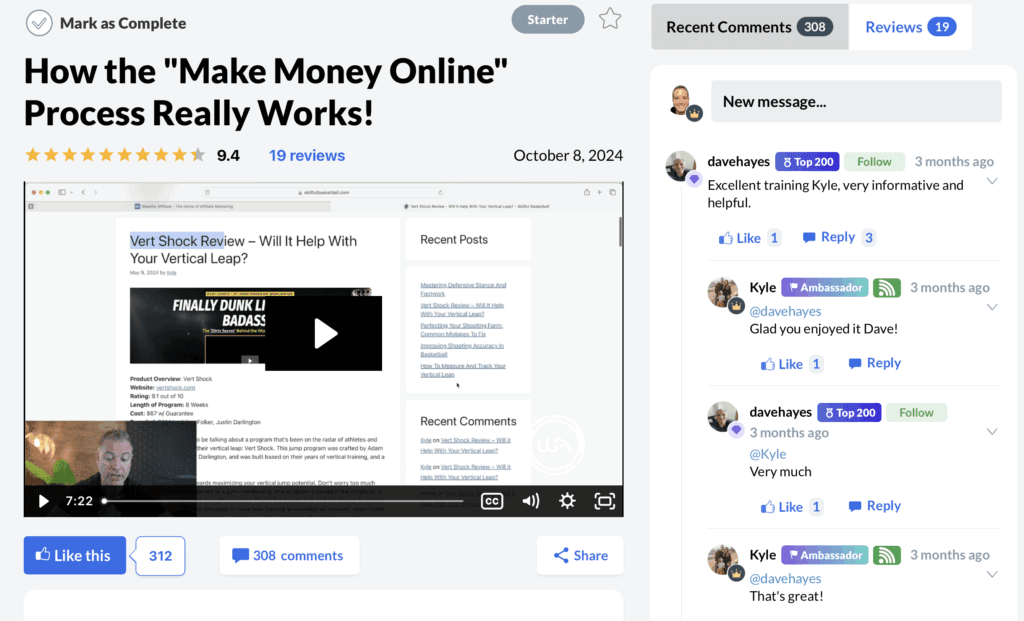
Task: Open the 308 comments button
Action: click(x=289, y=555)
